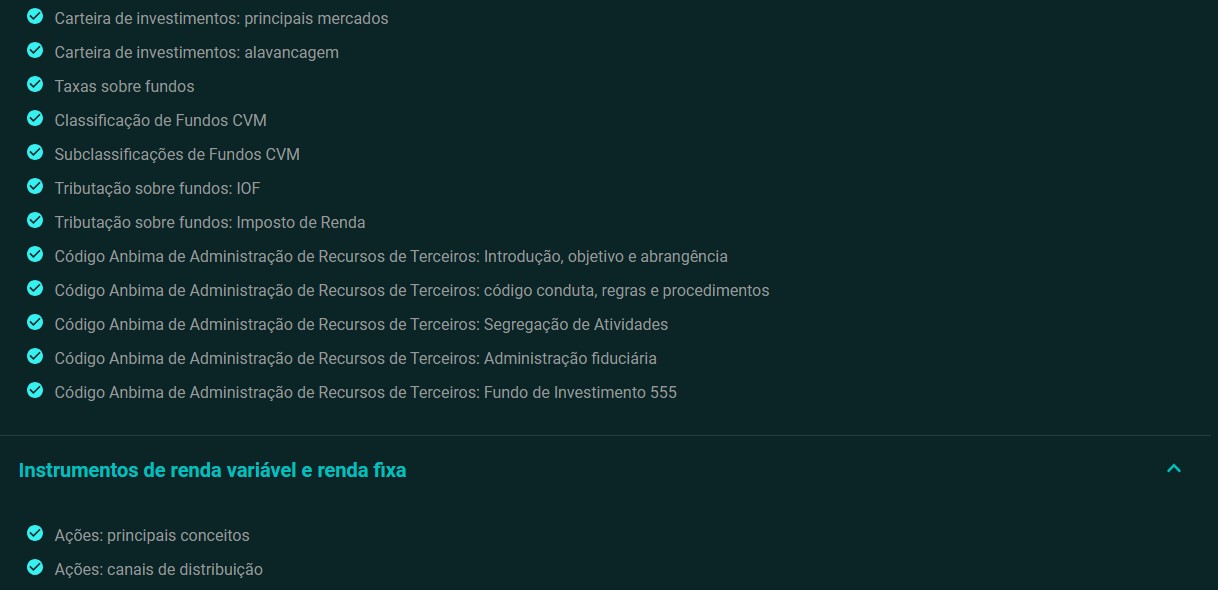This screenshot has width=1218, height=590.
Task: Click check icon beside 'Segregação de Atividades' lesson
Action: point(35,323)
